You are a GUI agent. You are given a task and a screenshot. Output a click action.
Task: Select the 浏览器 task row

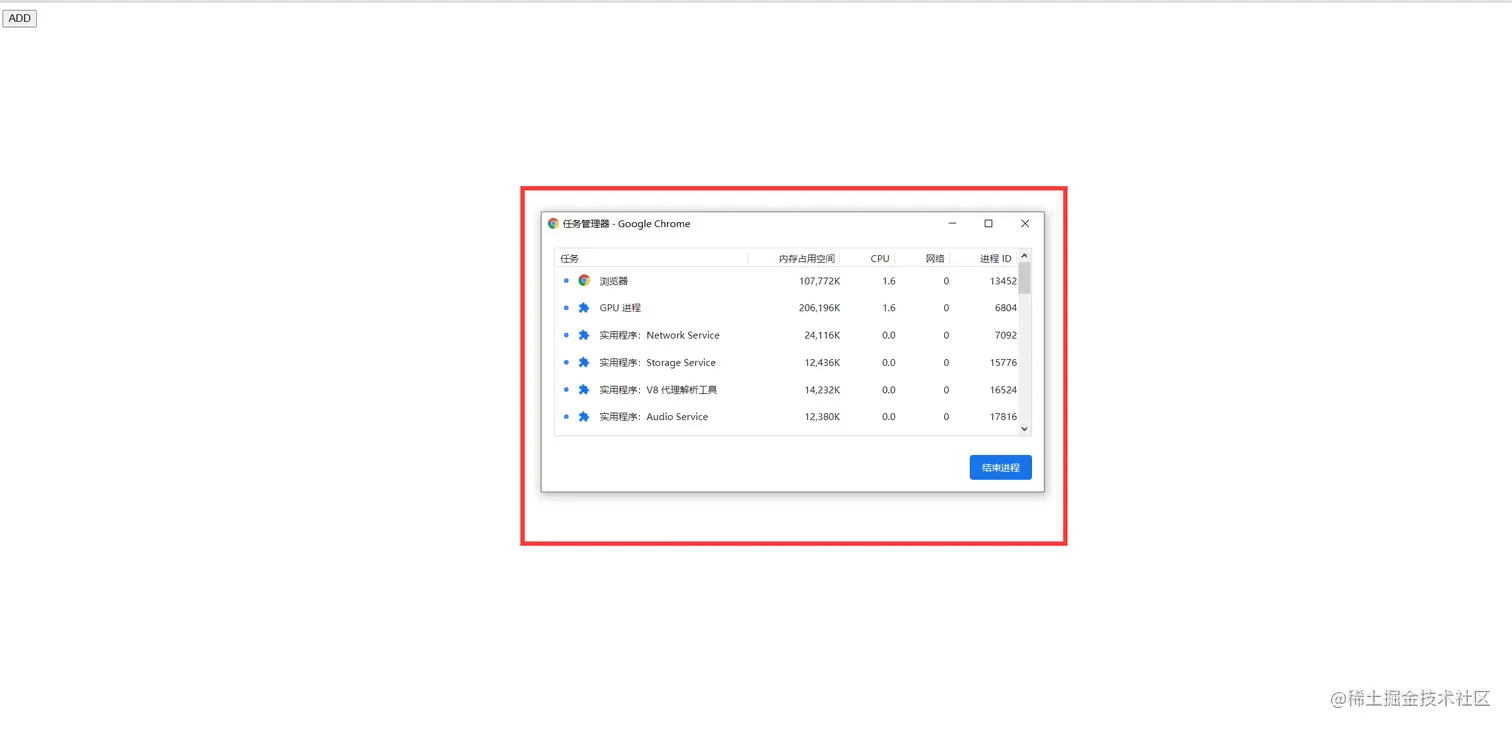point(786,281)
